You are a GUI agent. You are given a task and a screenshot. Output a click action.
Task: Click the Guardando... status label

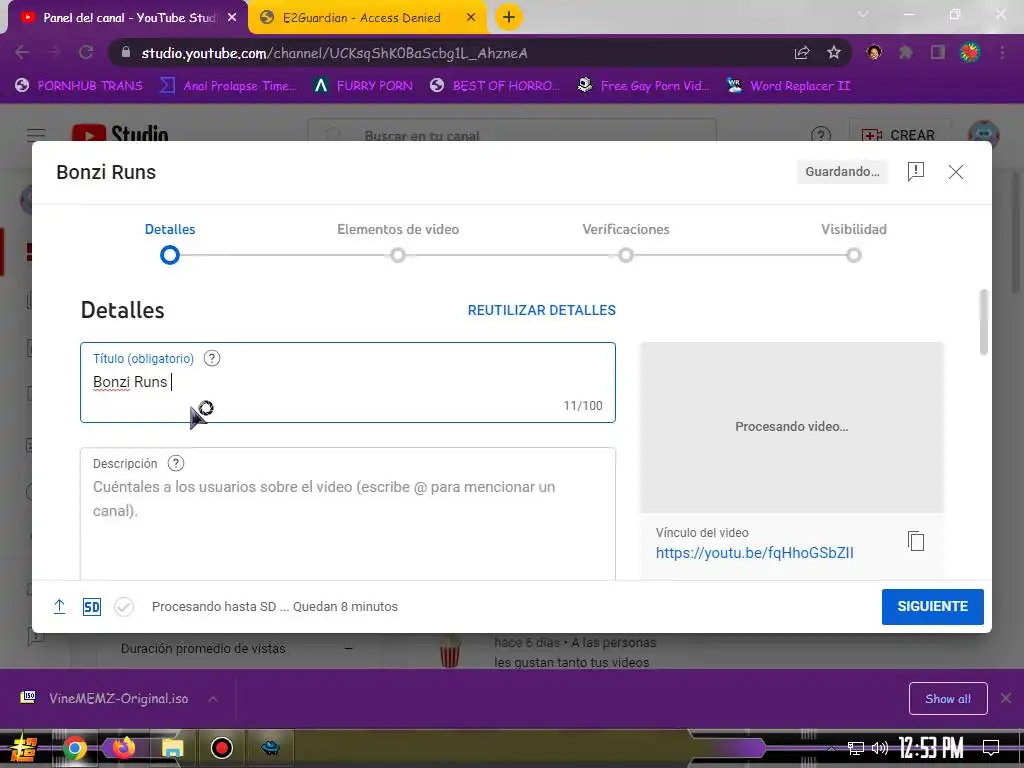click(842, 172)
